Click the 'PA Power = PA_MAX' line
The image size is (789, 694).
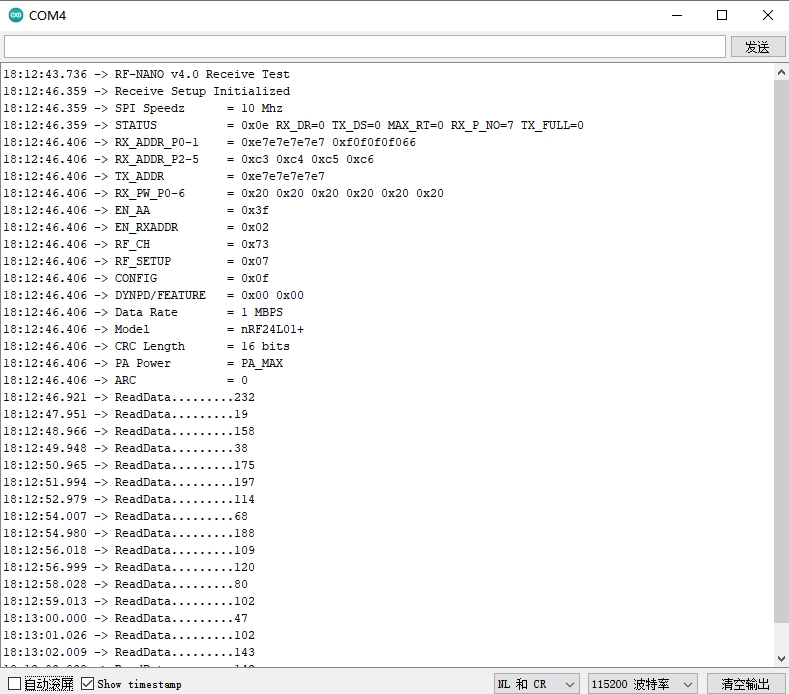(x=143, y=363)
